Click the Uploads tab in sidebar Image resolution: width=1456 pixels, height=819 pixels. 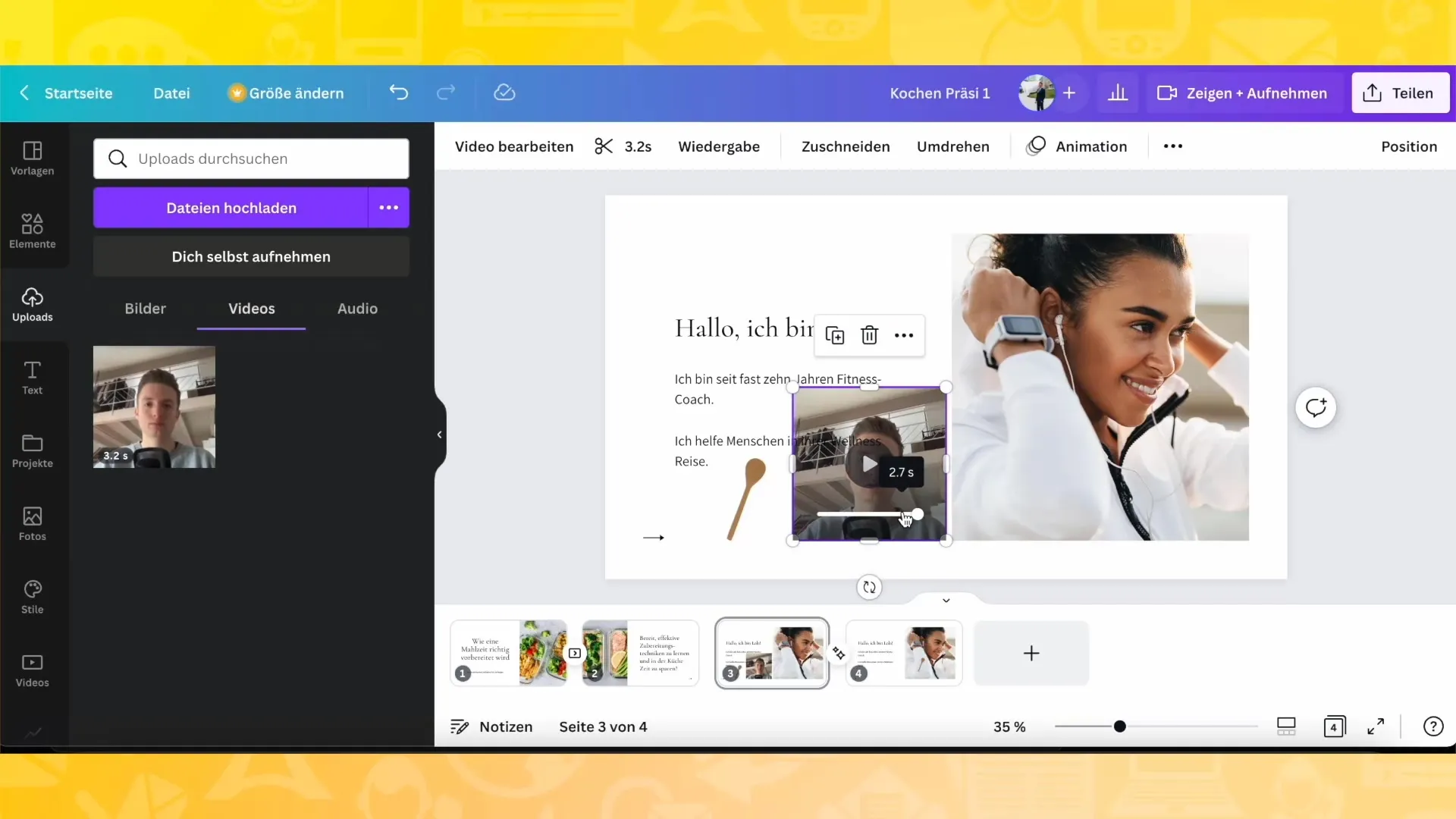pos(32,303)
